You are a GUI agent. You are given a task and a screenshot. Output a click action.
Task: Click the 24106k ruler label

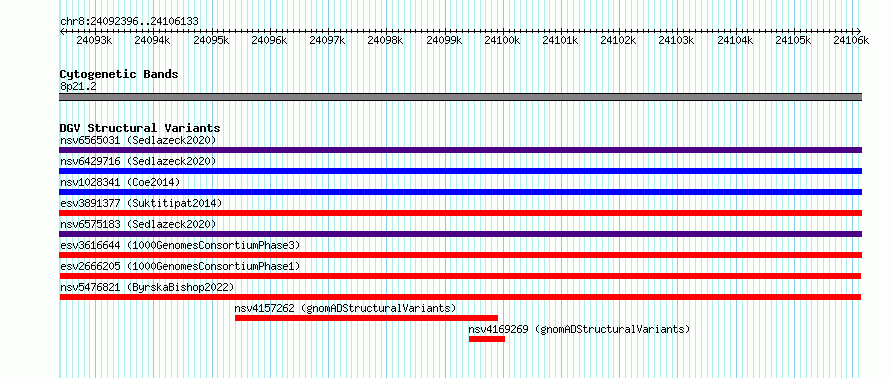[x=851, y=40]
